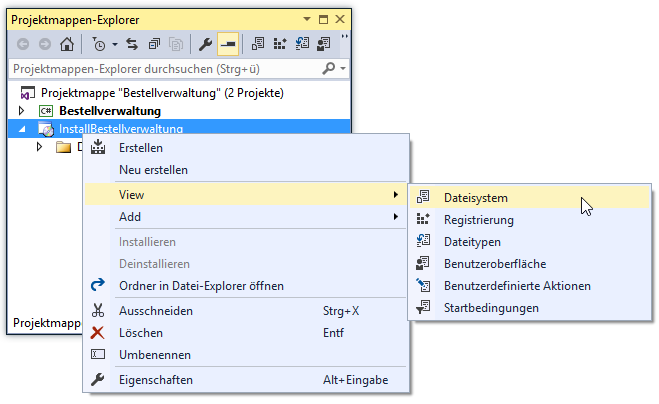The image size is (659, 404).
Task: Click the Forward navigation arrow in toolbar
Action: pos(45,44)
